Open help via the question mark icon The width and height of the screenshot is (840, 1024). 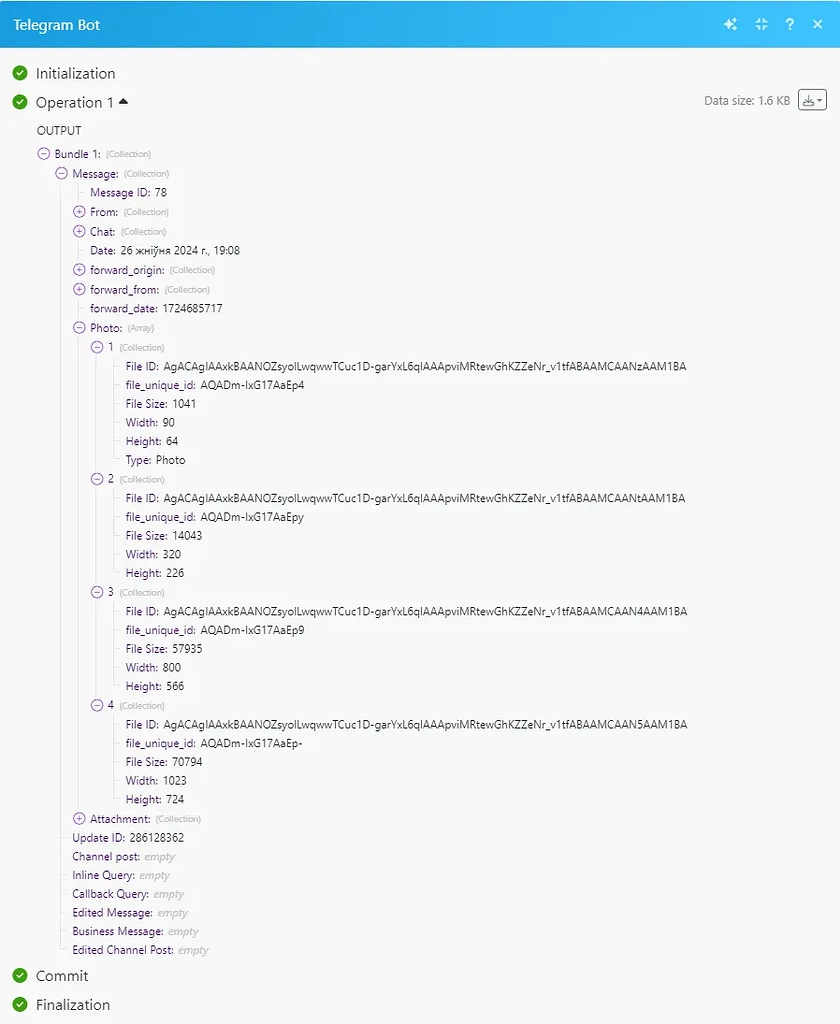tap(789, 23)
